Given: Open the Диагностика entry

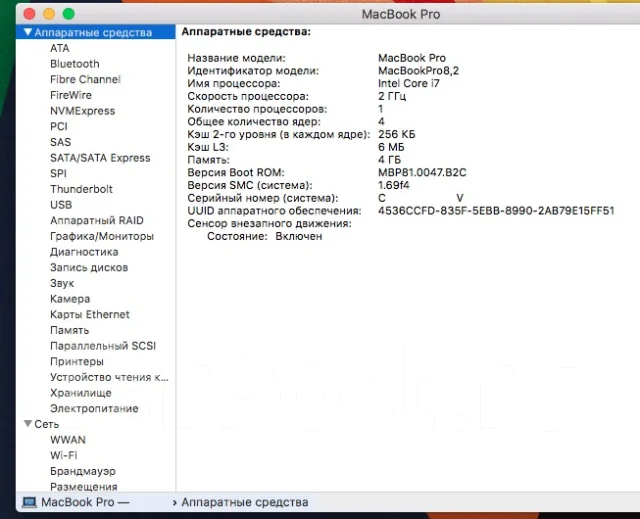Looking at the screenshot, I should [x=84, y=252].
